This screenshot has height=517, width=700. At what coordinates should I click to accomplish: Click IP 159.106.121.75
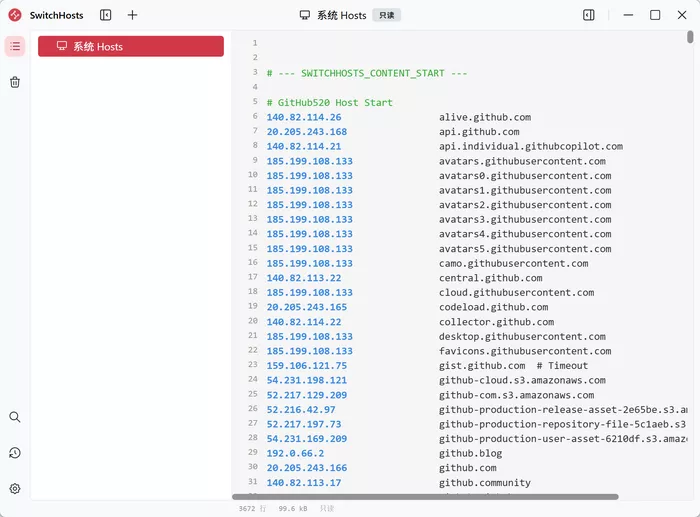pos(307,366)
